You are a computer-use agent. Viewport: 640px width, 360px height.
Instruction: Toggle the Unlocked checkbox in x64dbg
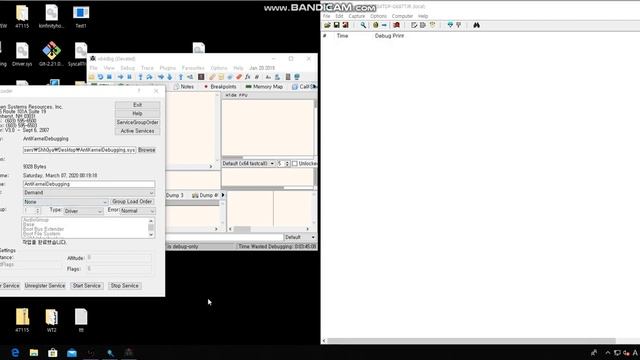point(295,164)
